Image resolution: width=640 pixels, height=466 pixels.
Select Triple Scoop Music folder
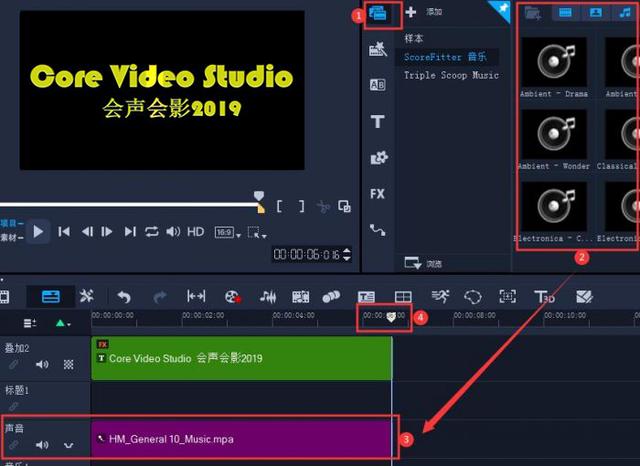pos(451,75)
